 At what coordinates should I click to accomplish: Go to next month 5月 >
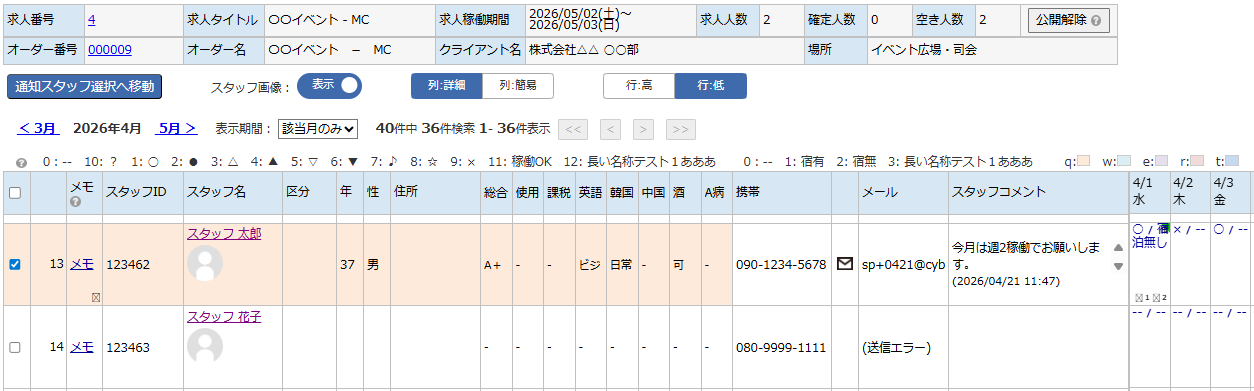(x=177, y=129)
